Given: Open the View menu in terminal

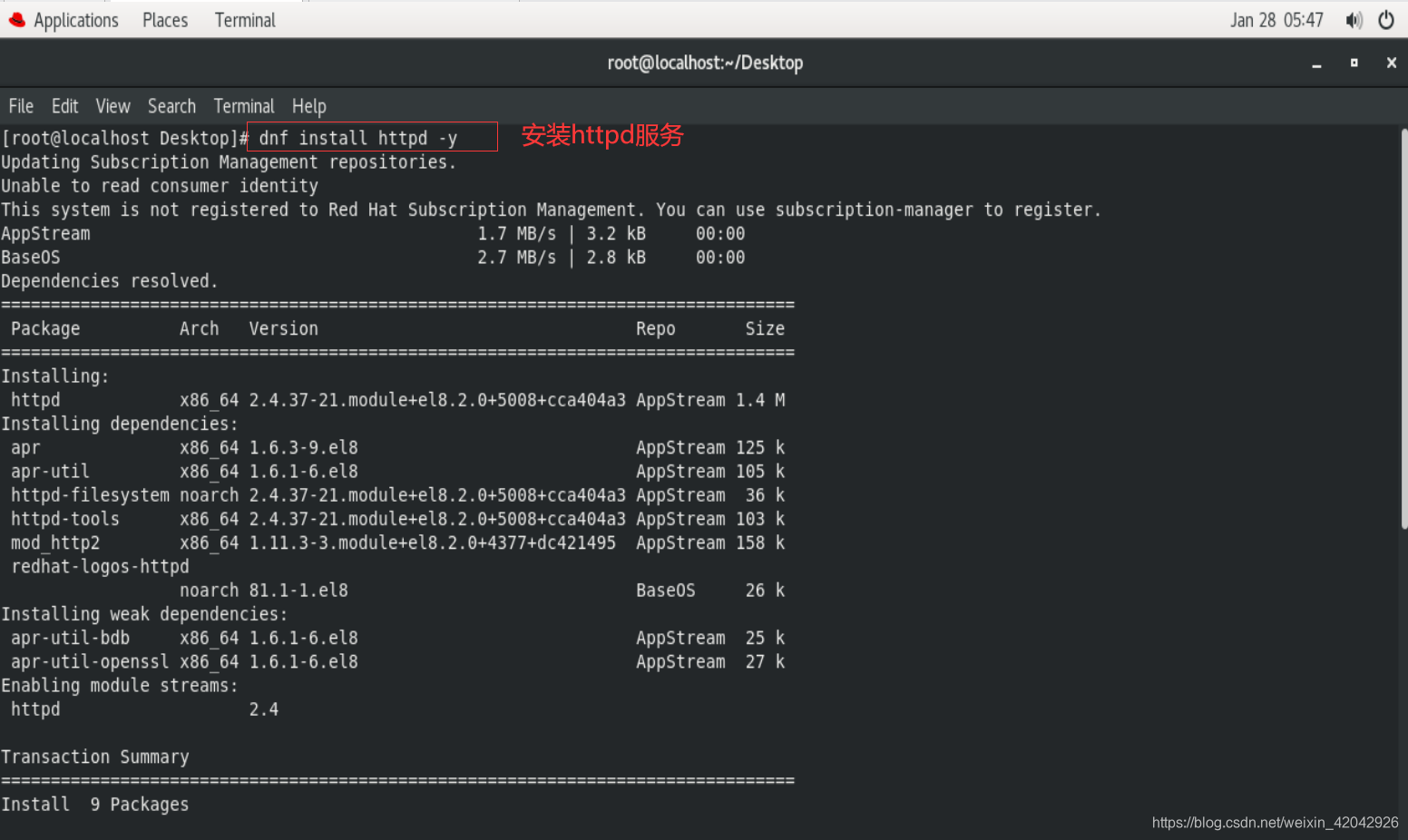Looking at the screenshot, I should coord(113,106).
